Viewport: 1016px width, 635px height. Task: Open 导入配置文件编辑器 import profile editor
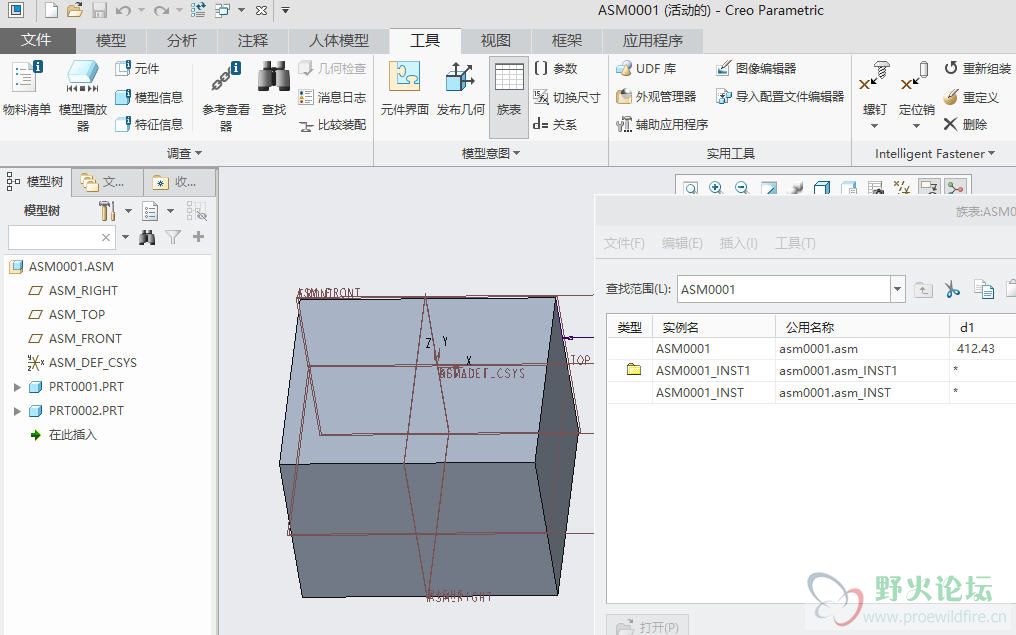[779, 97]
